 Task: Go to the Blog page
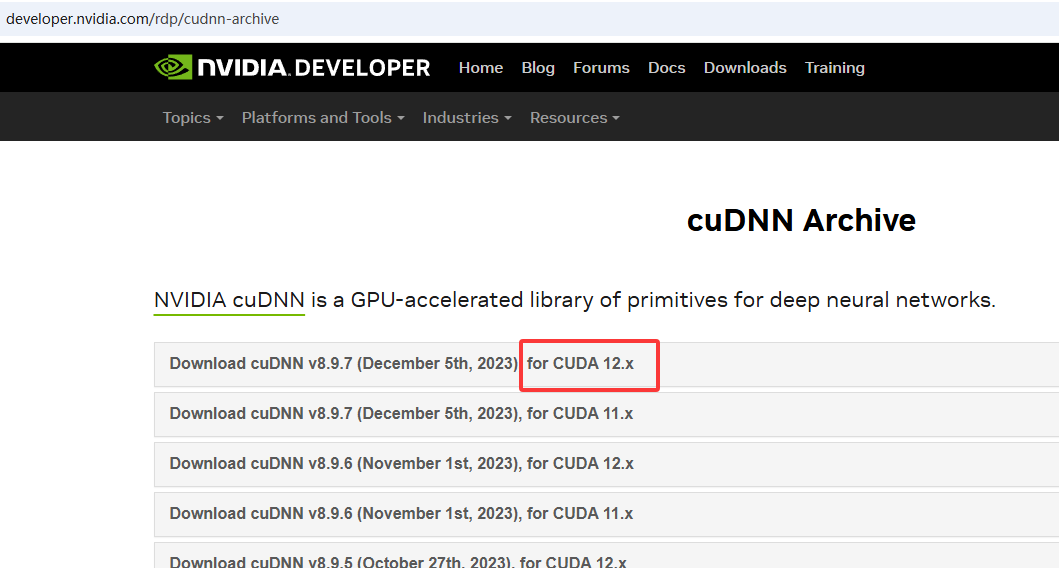(x=538, y=68)
